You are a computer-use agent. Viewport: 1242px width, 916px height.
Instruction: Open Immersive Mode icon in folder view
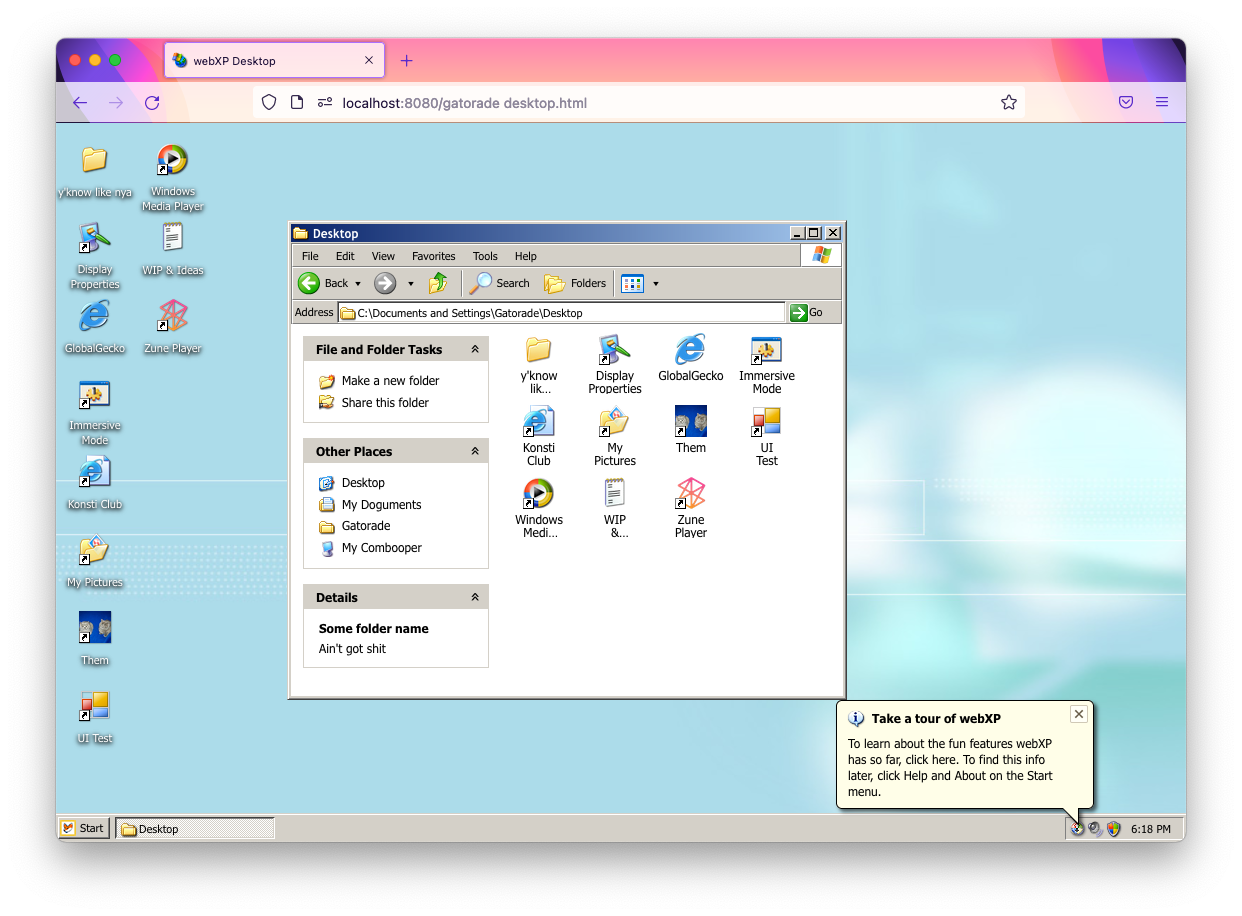tap(767, 351)
